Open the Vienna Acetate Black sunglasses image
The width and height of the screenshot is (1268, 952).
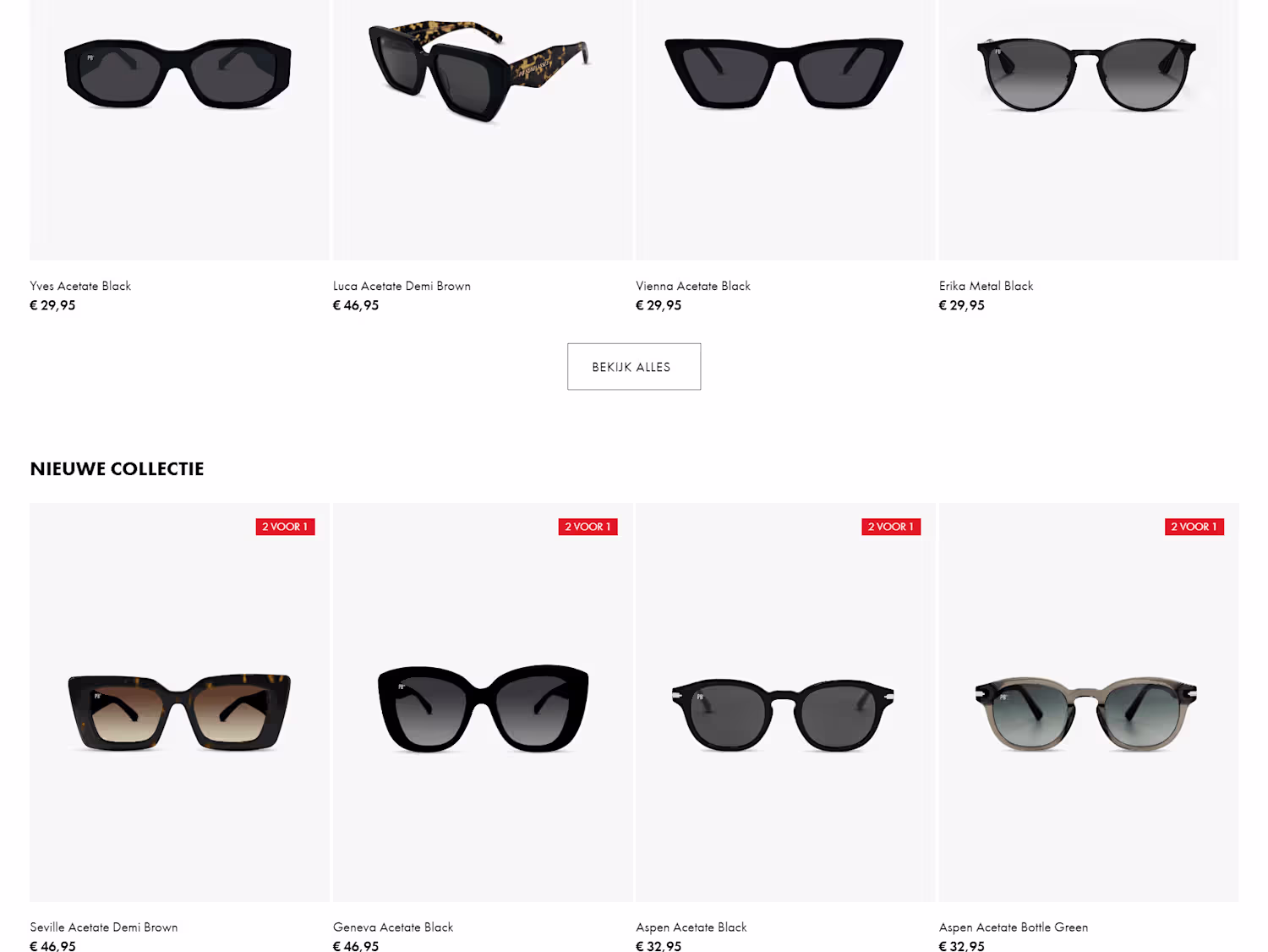[785, 129]
